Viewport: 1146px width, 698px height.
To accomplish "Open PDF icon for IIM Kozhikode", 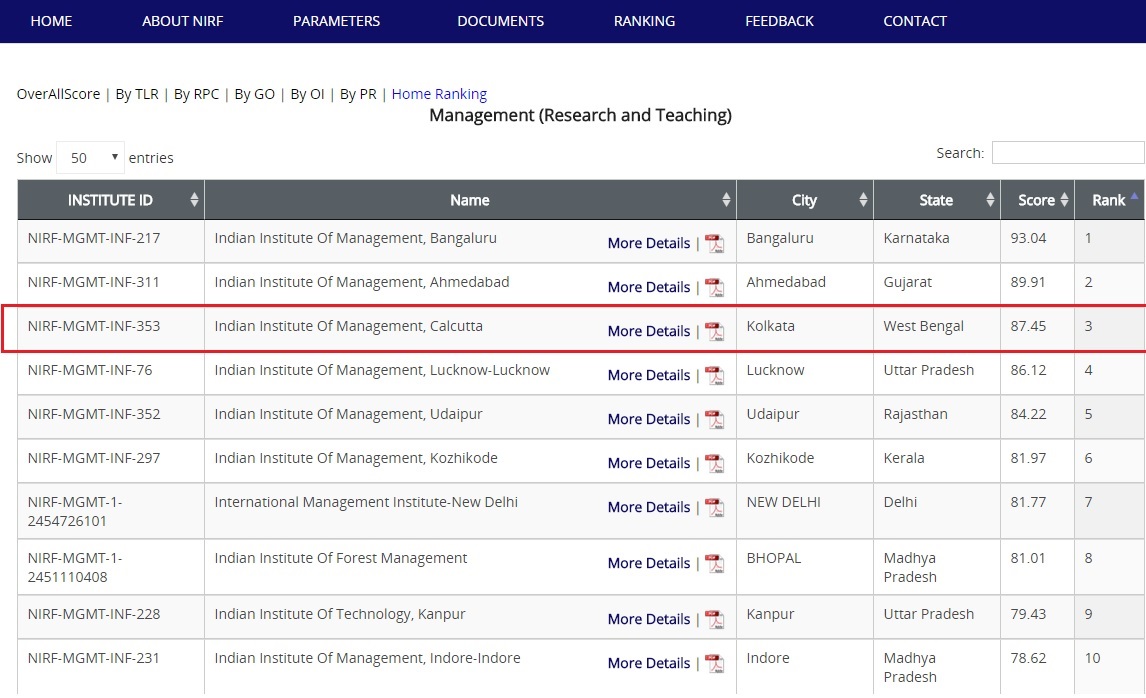I will (x=715, y=463).
